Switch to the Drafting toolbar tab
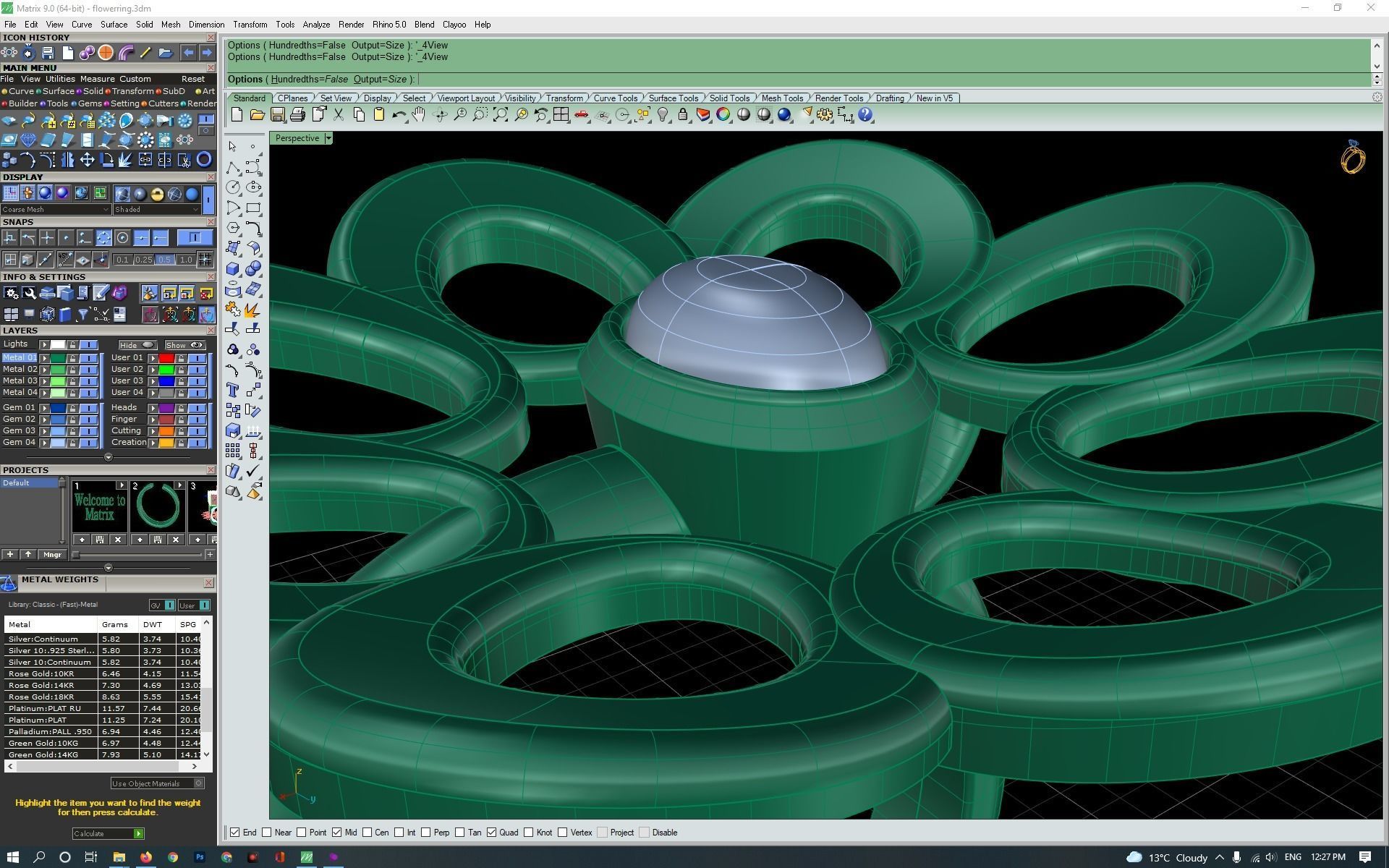This screenshot has width=1389, height=868. click(x=890, y=98)
